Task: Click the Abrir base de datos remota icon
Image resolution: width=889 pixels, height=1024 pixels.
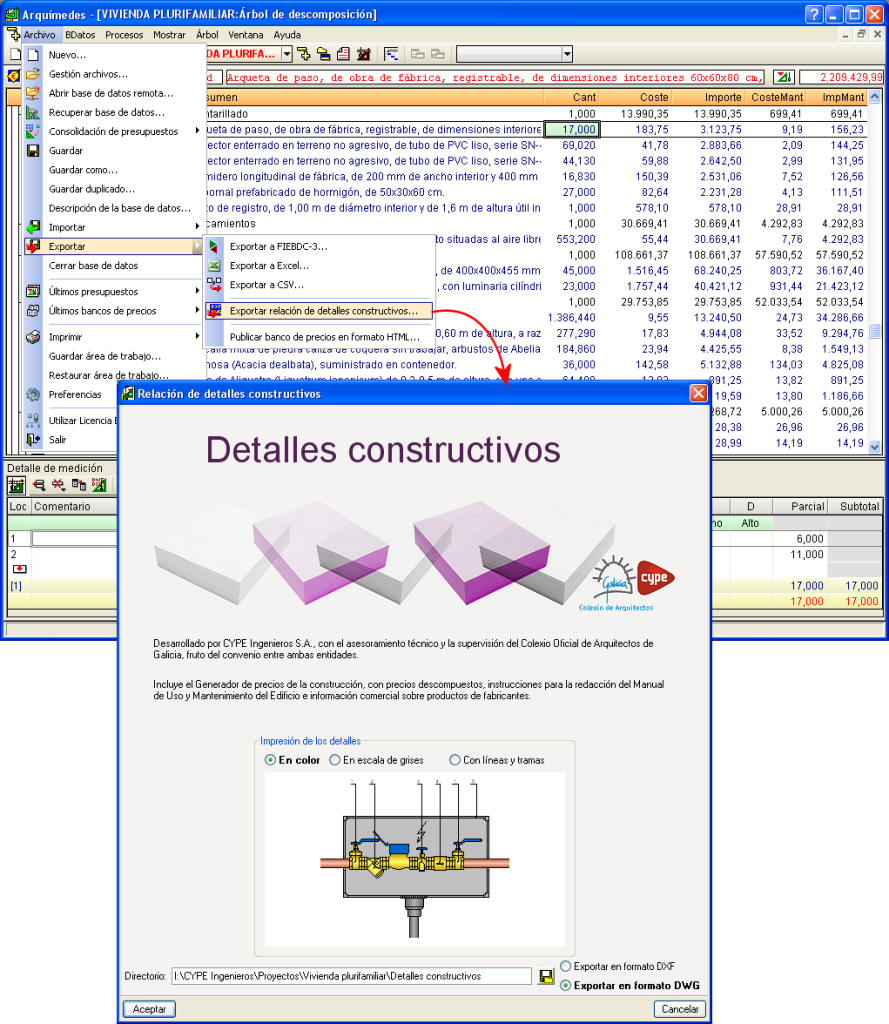Action: 33,93
